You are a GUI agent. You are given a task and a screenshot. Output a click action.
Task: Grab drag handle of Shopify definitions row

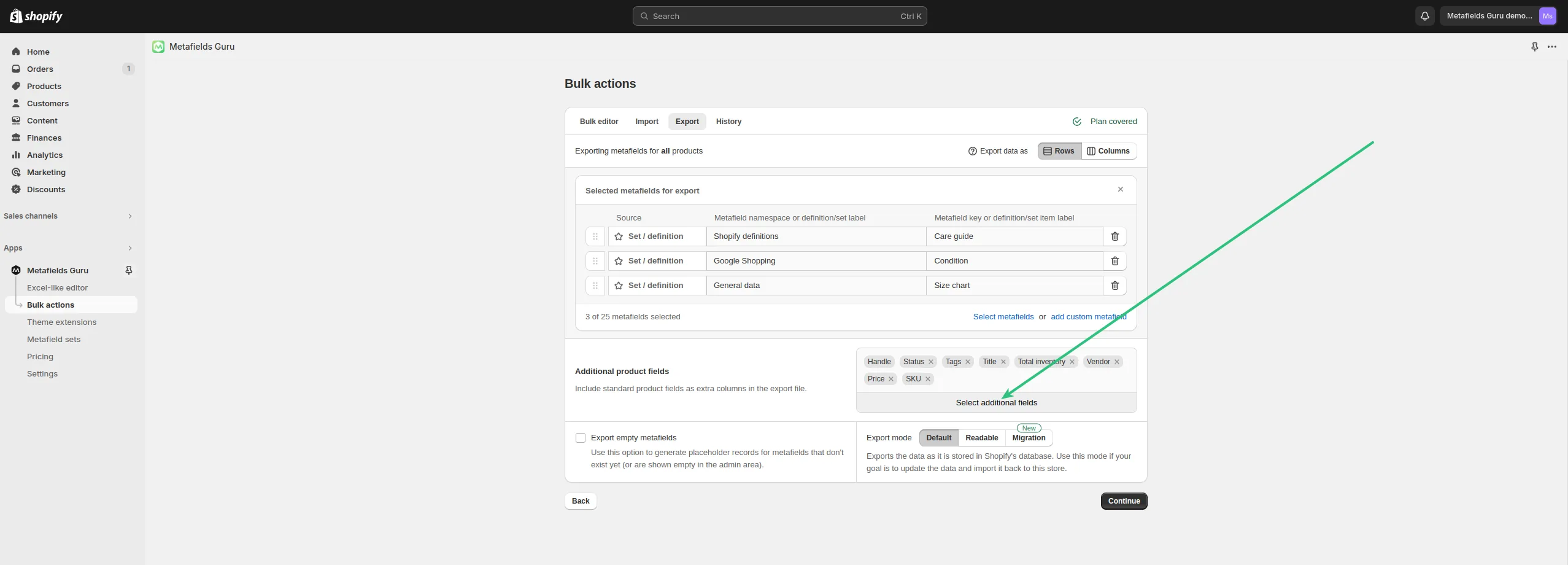(595, 236)
